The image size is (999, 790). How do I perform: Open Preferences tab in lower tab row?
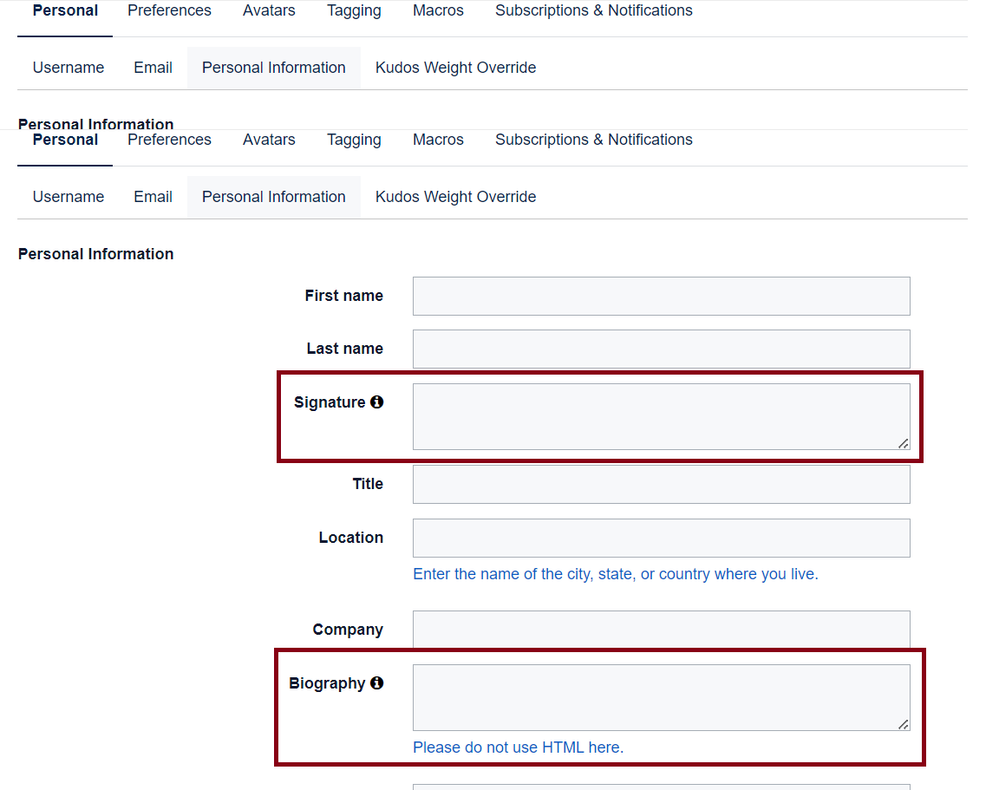pos(169,140)
